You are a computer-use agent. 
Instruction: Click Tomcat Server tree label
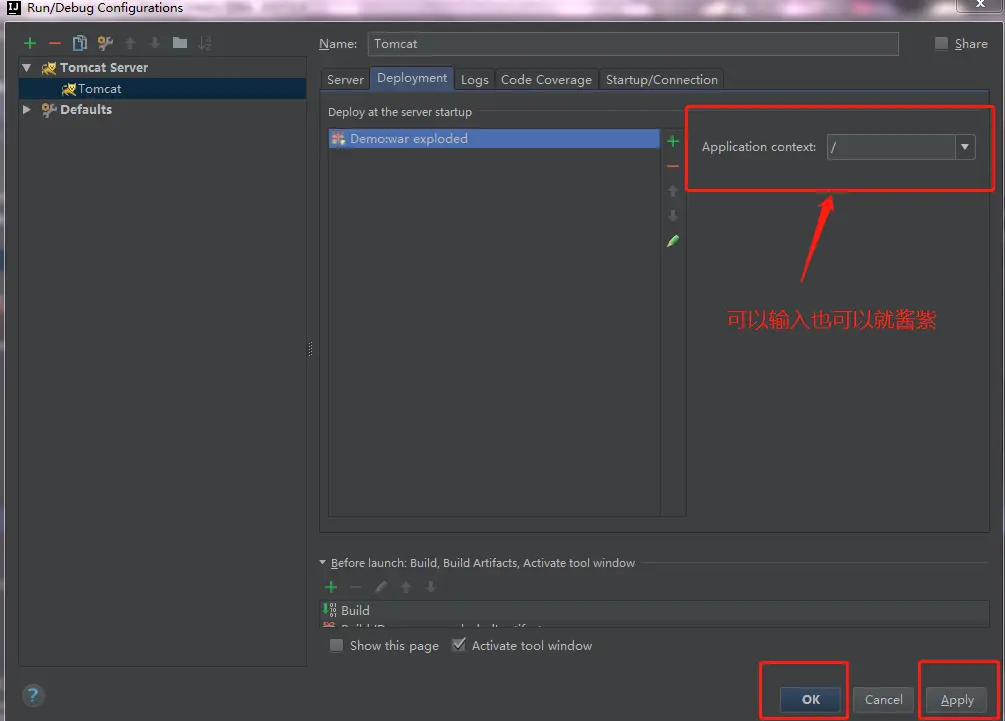coord(104,67)
